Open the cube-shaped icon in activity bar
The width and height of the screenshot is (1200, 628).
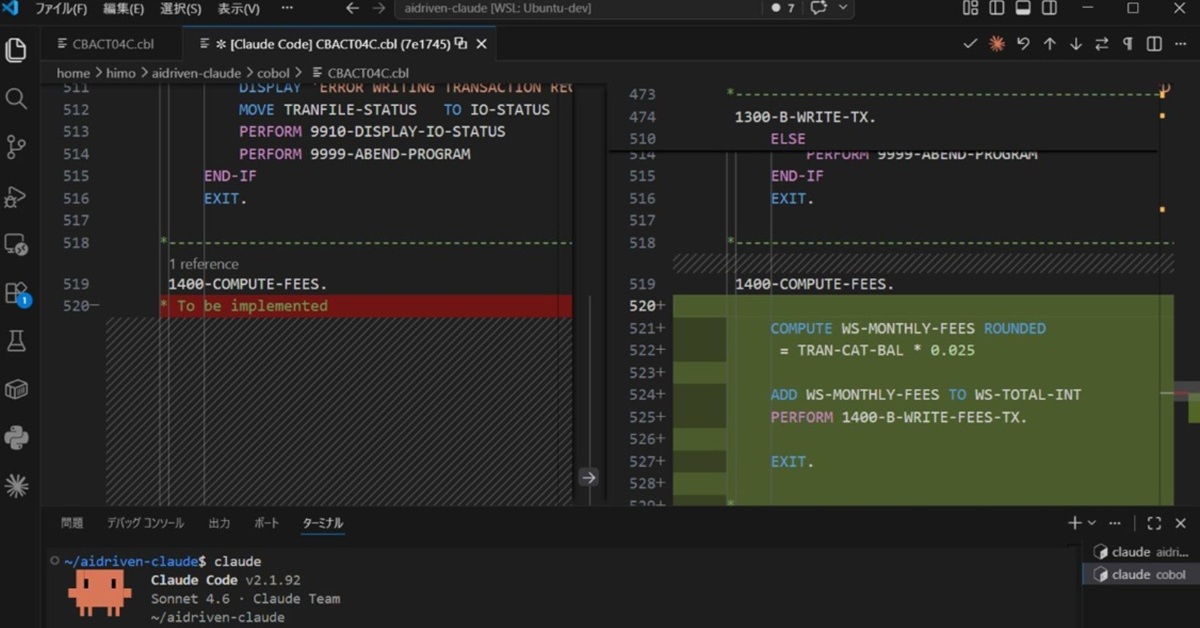click(x=16, y=390)
